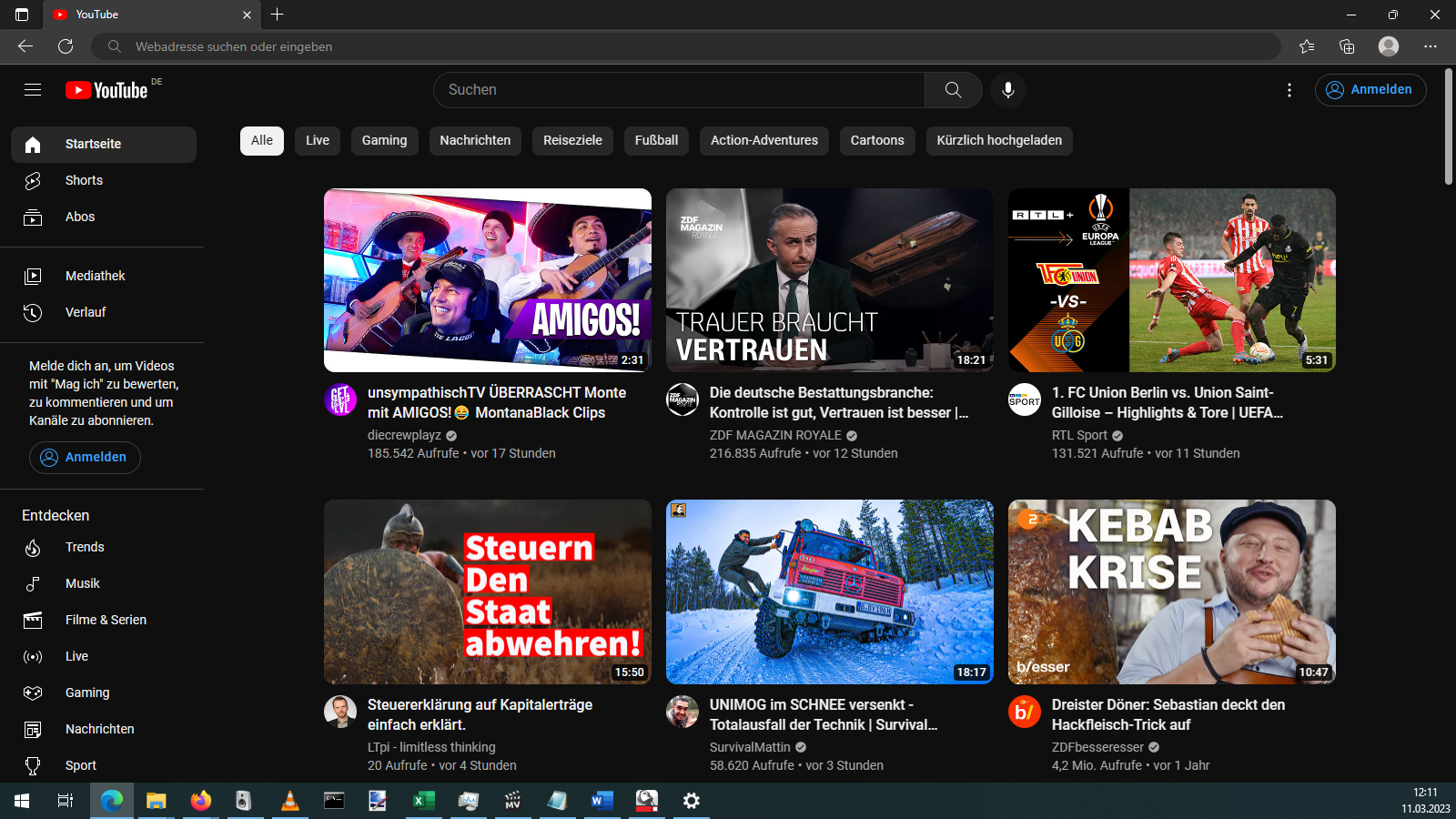1456x819 pixels.
Task: Select the Gaming filter chip
Action: click(x=384, y=141)
